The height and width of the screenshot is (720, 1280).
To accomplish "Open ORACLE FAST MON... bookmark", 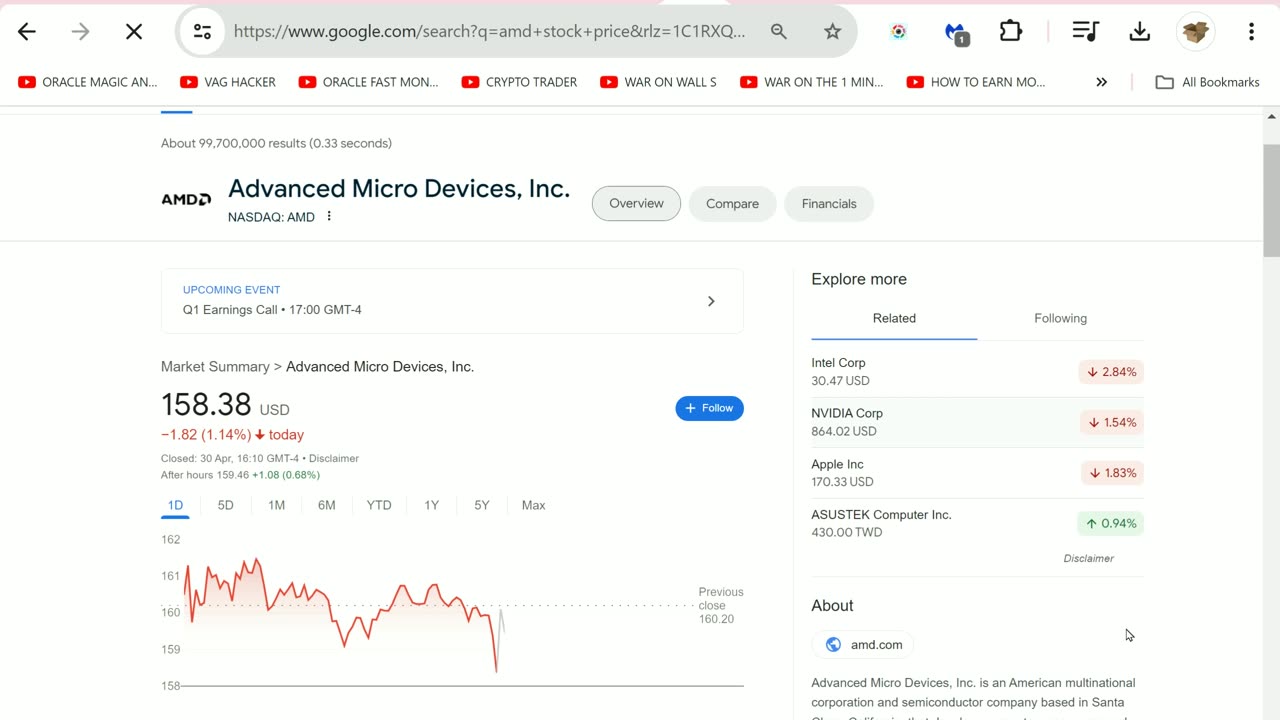I will [x=369, y=82].
